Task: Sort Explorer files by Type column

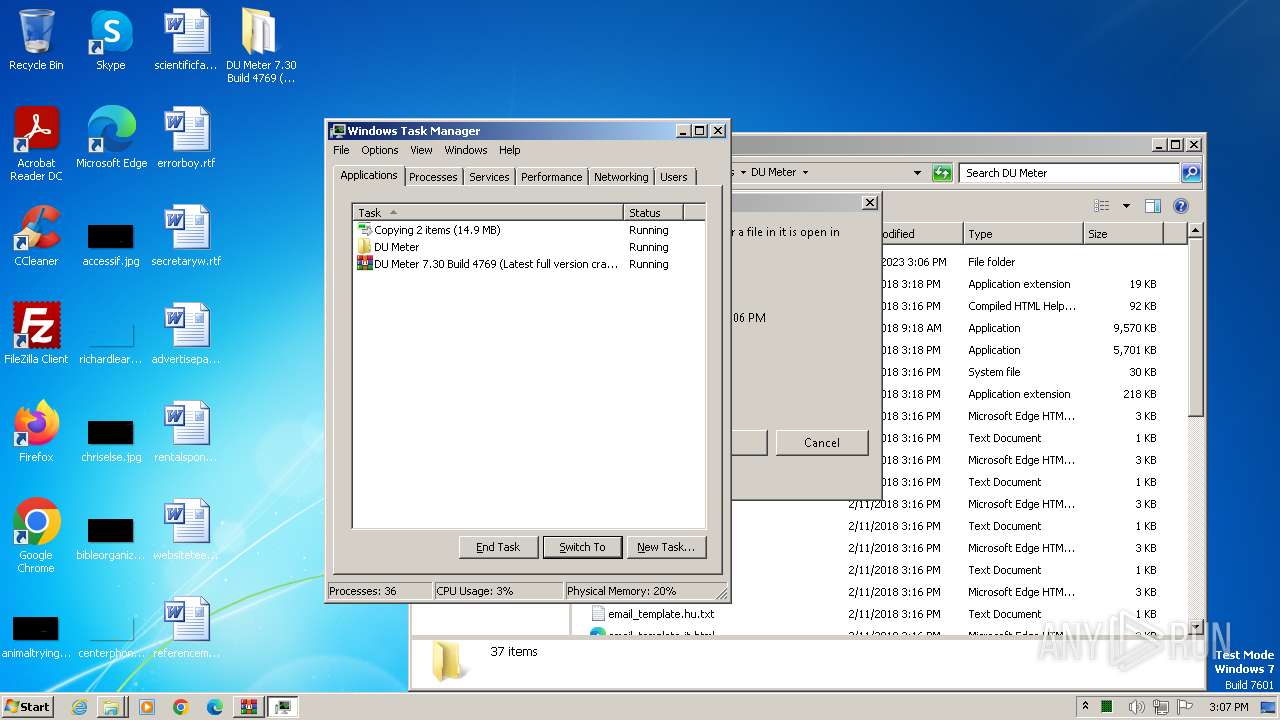Action: coord(1023,233)
